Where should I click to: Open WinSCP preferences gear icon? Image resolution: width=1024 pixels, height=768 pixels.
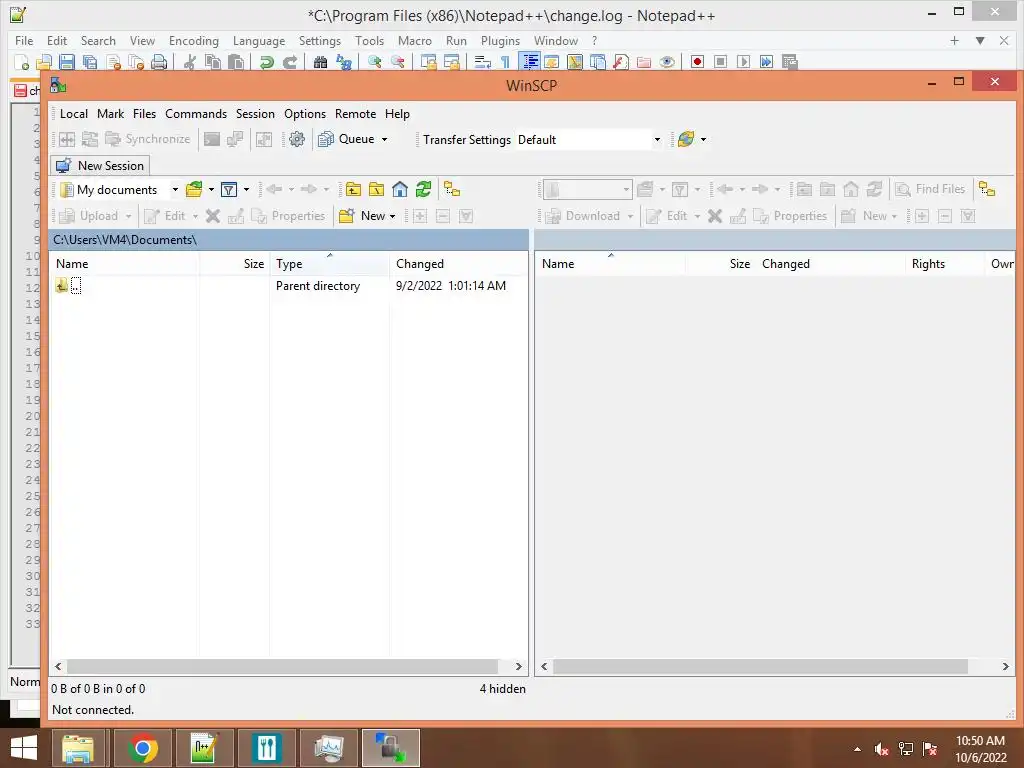coord(296,139)
